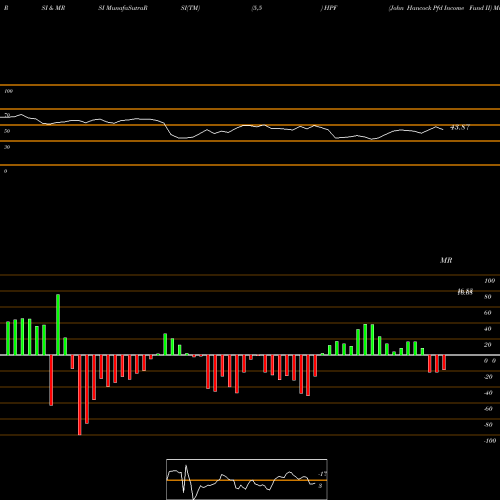The width and height of the screenshot is (500, 500).
Task: Click the MR axis label -20
Action: 488,377
